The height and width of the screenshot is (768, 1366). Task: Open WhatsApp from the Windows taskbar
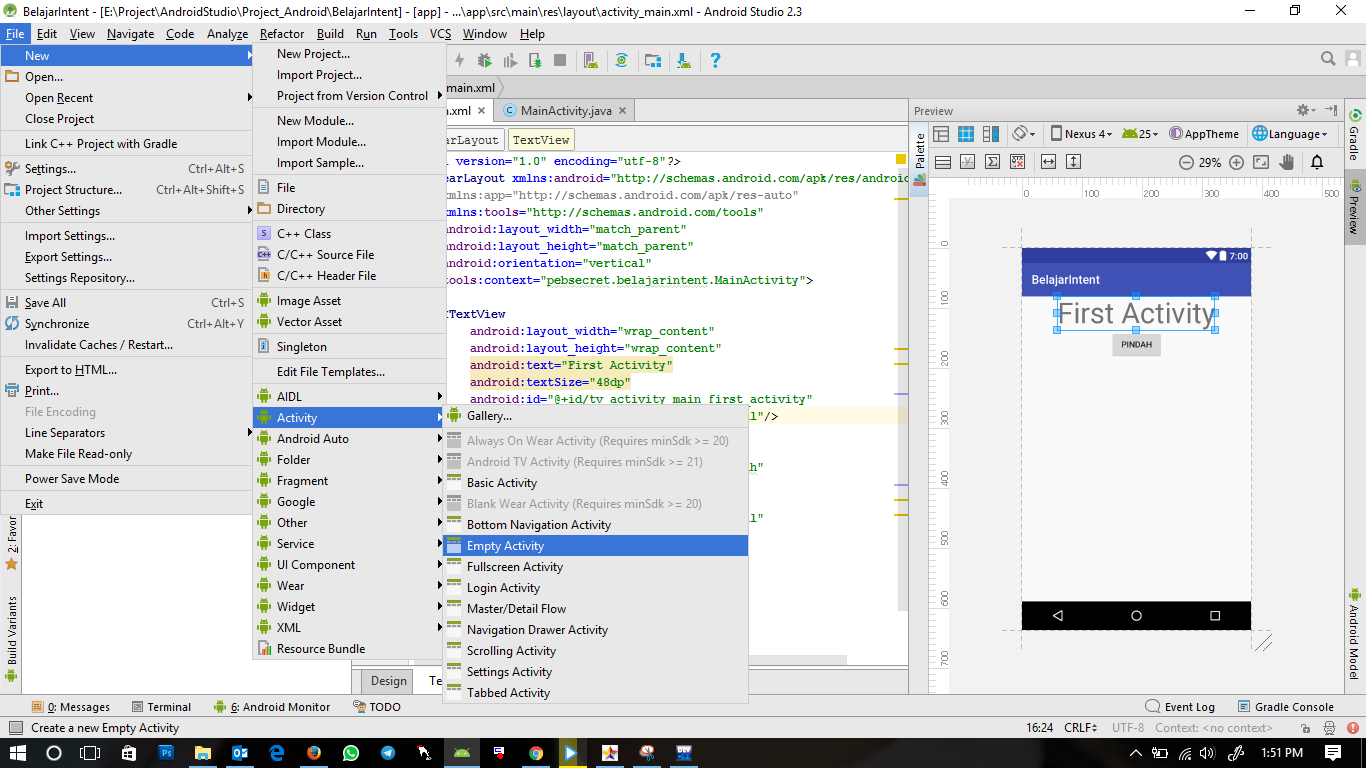click(350, 752)
